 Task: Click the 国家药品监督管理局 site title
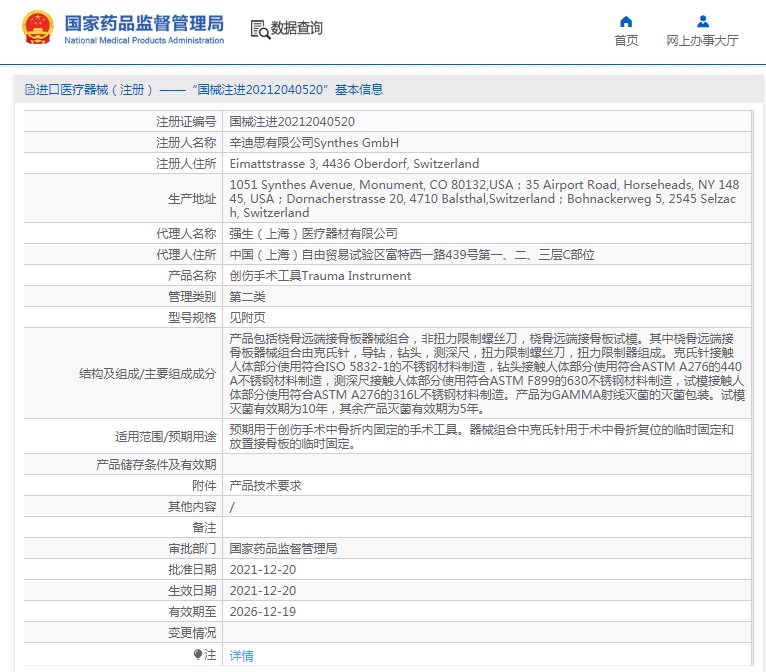pos(144,23)
